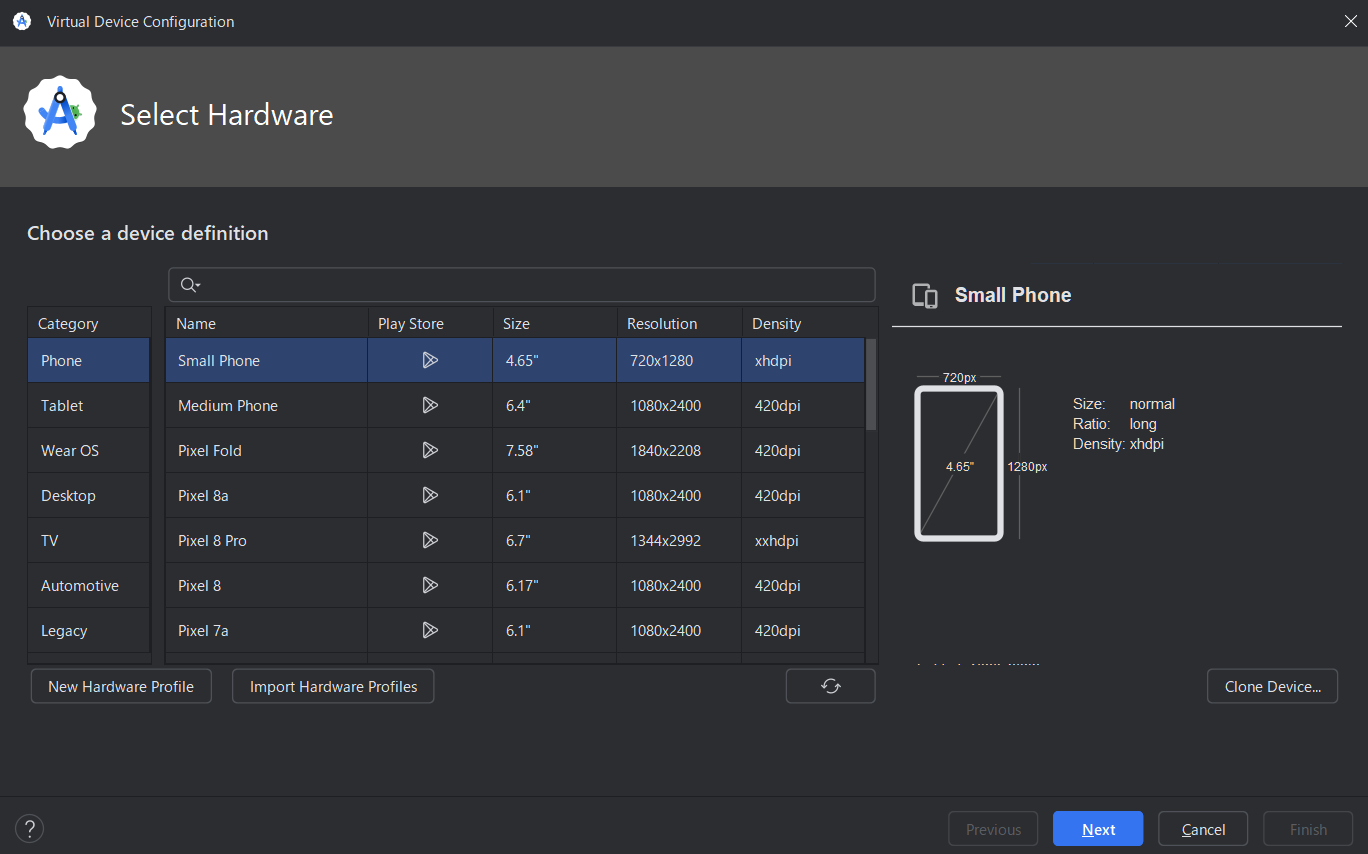Click Play Store icon in Pixel 7a row
Image resolution: width=1368 pixels, height=854 pixels.
click(430, 630)
